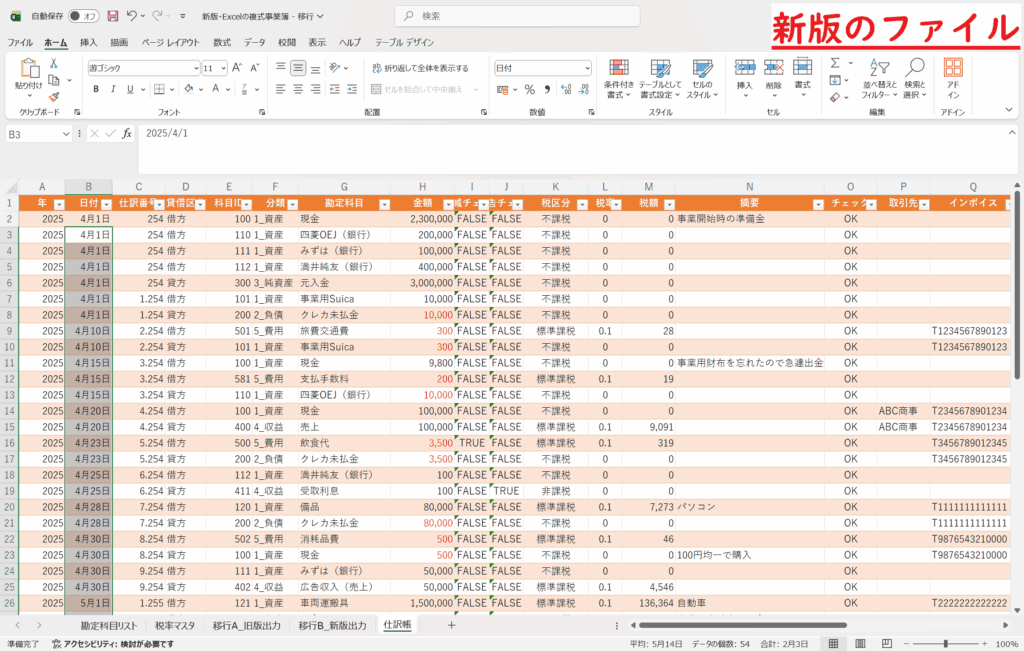Image resolution: width=1024 pixels, height=651 pixels.
Task: Switch to the 税率マスタ sheet tab
Action: pyautogui.click(x=176, y=625)
